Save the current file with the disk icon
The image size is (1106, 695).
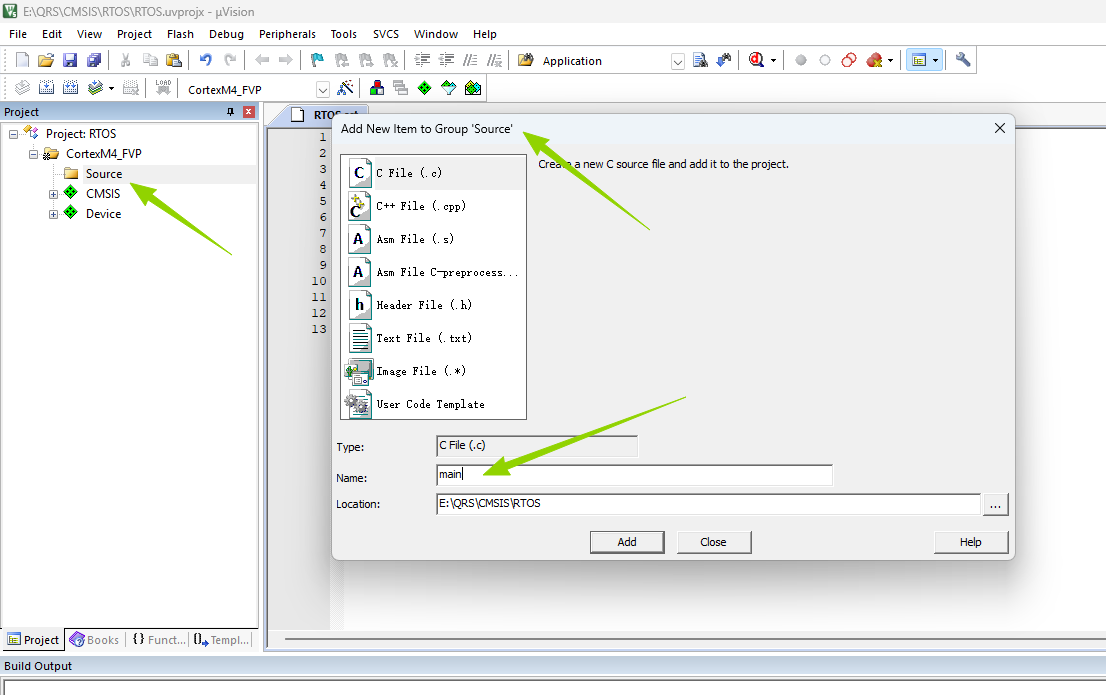[x=70, y=61]
